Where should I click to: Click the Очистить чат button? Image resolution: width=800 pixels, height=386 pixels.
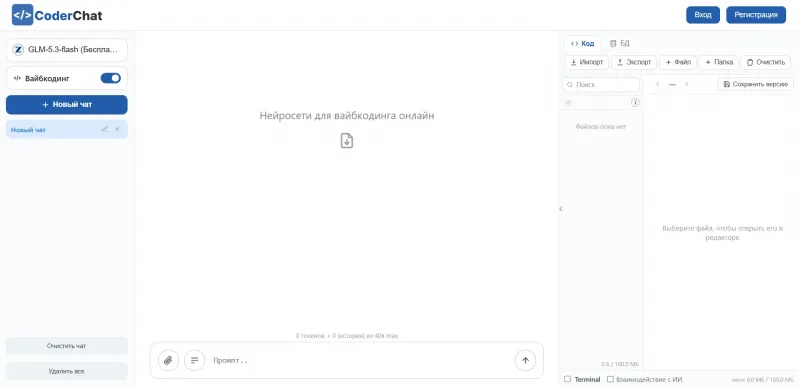click(67, 346)
